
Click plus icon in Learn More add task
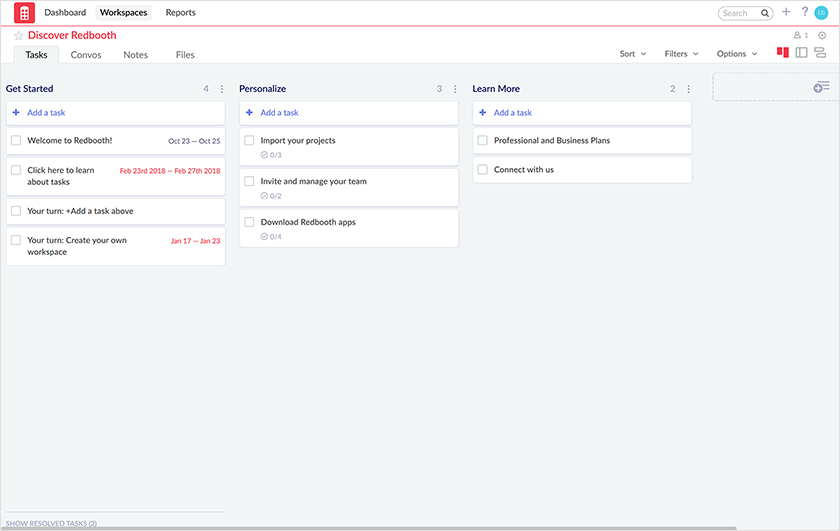(x=483, y=113)
